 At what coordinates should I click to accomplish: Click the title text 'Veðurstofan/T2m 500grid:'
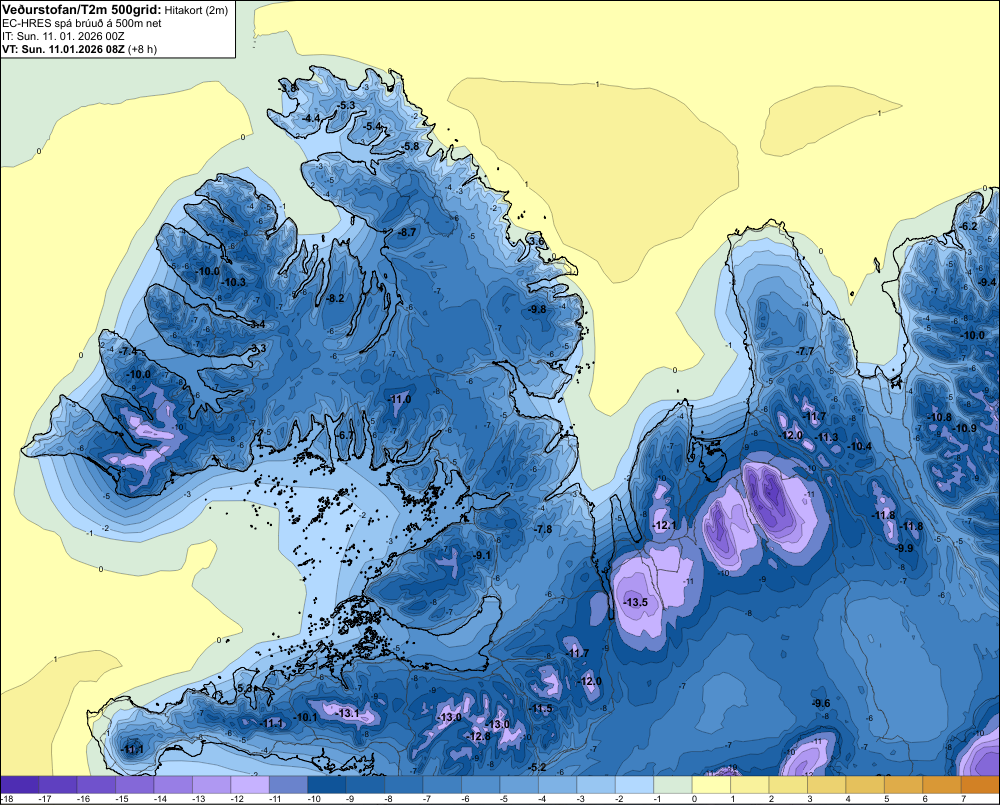(x=82, y=10)
